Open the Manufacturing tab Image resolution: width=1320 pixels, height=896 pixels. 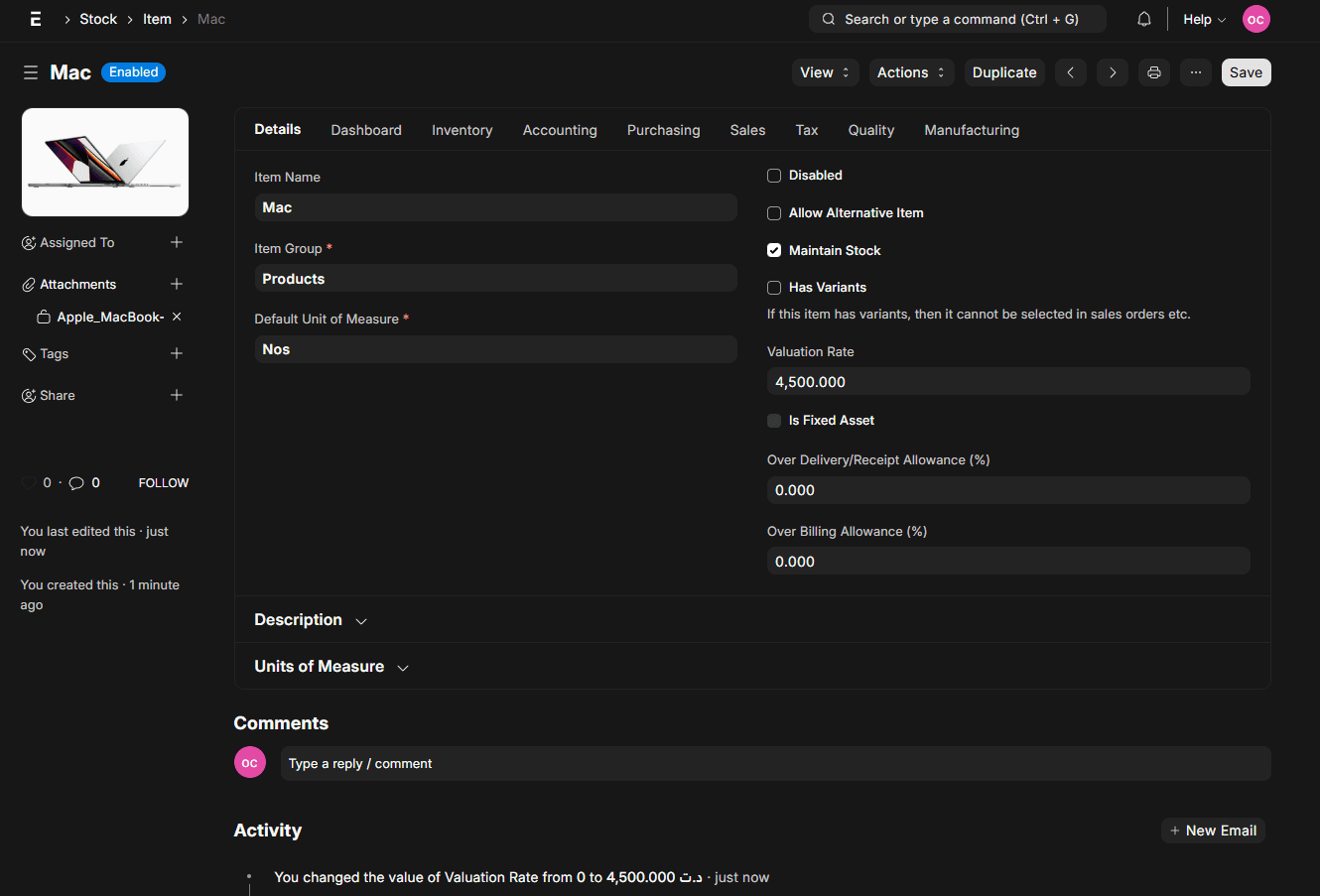coord(972,130)
